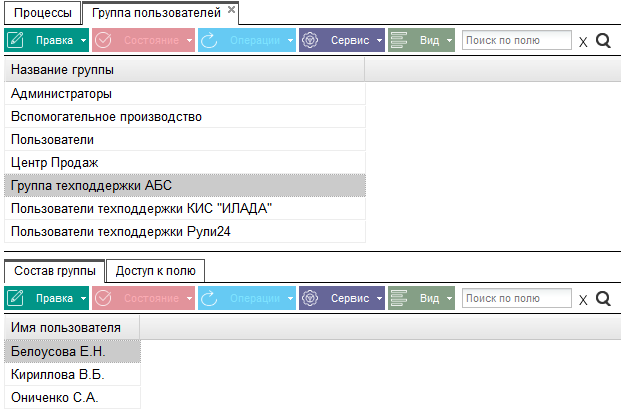Click the magnifier search icon in the lower toolbar
The image size is (621, 409).
(603, 299)
